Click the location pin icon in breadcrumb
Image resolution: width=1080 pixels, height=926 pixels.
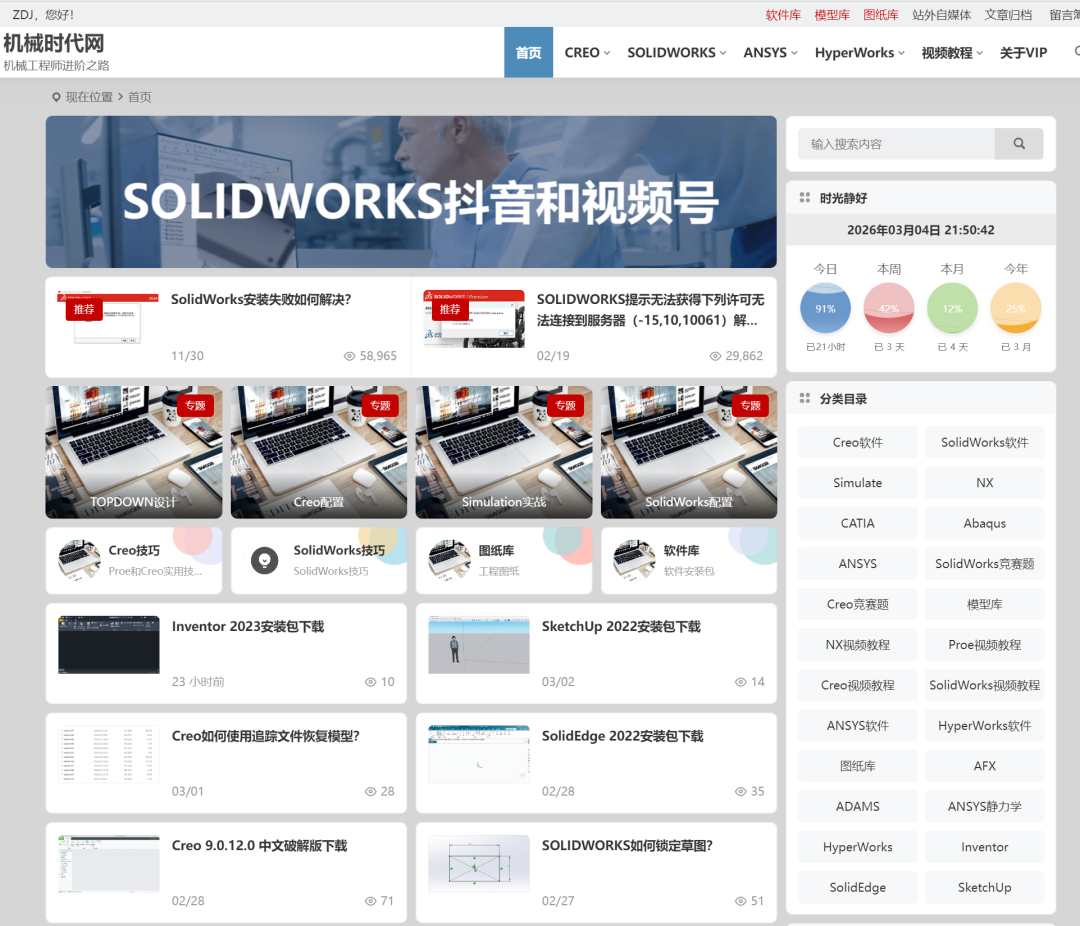pos(56,97)
